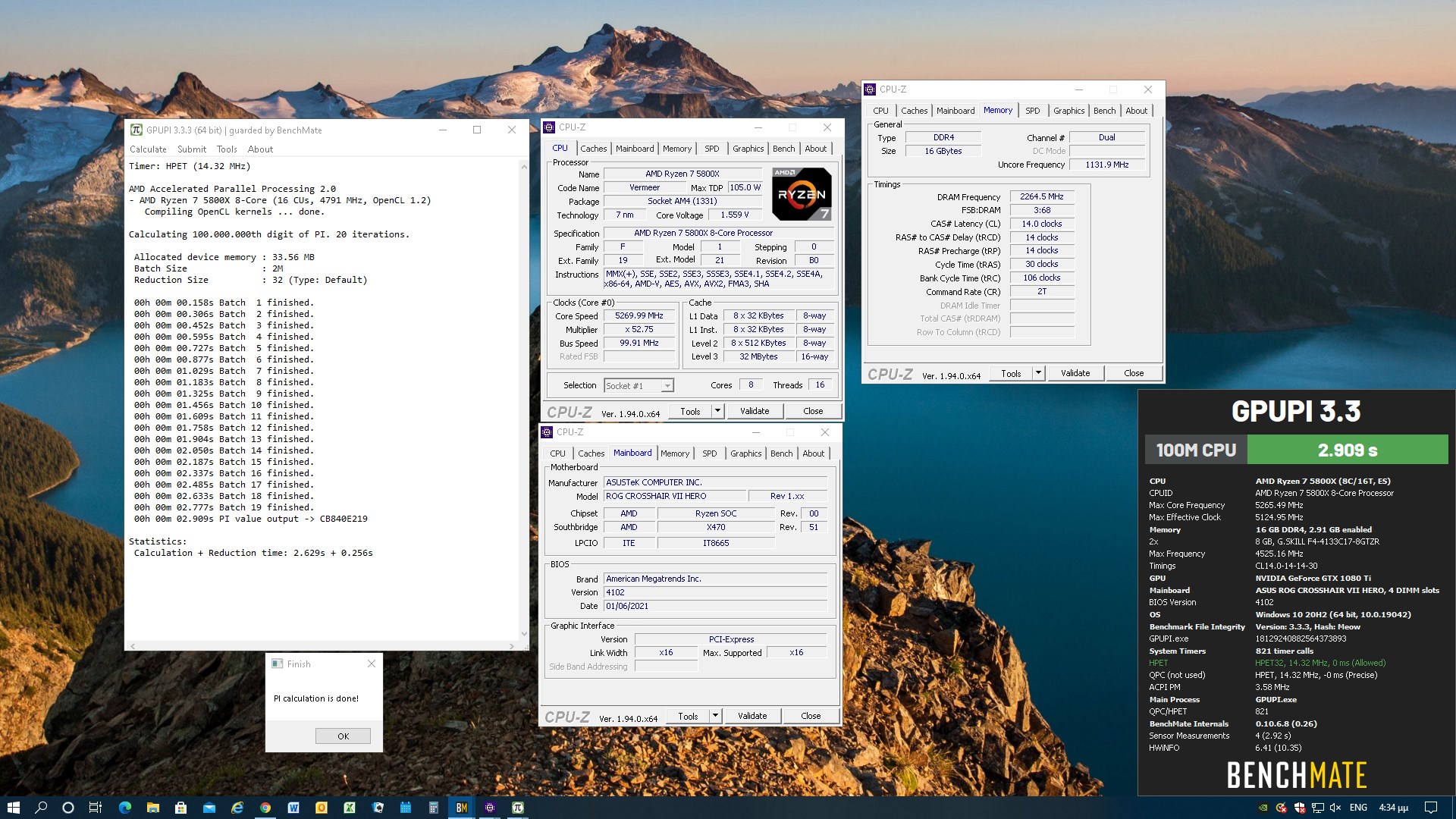Click GPUPI vertical scrollbar down arrow
Viewport: 1456px width, 819px height.
[x=523, y=634]
